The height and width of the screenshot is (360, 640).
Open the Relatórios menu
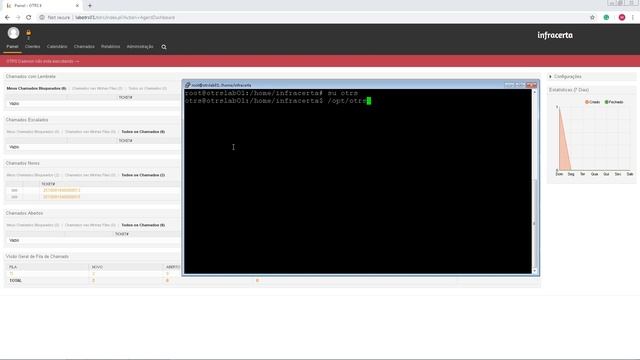point(111,47)
